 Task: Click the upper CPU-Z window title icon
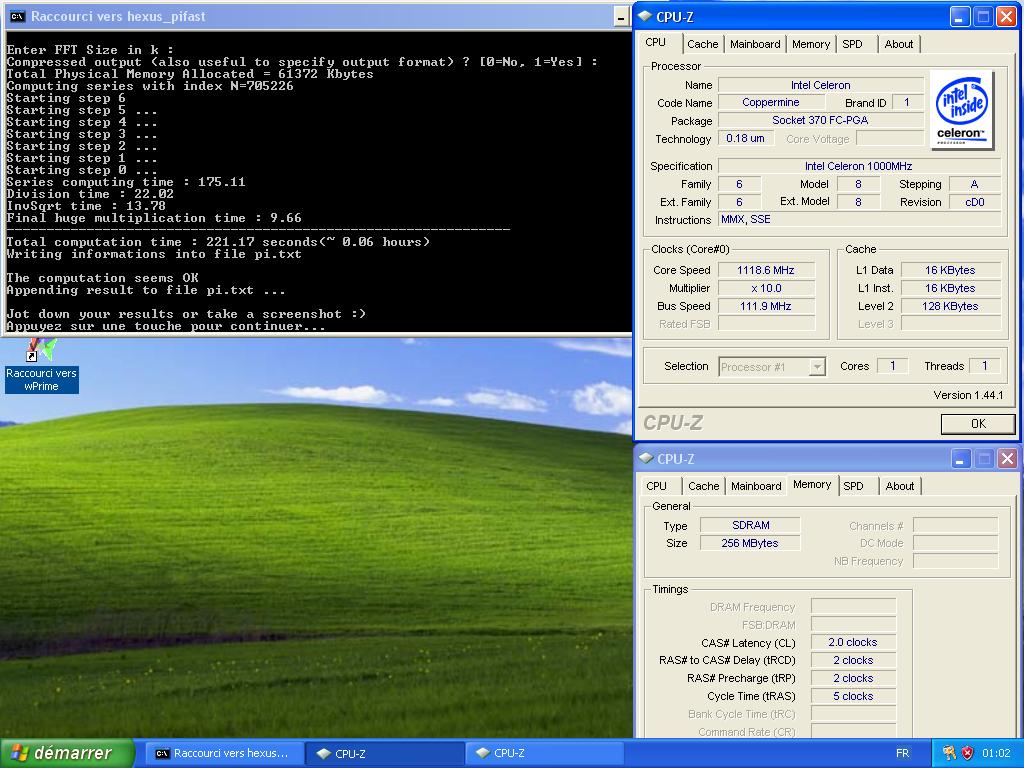pyautogui.click(x=645, y=16)
